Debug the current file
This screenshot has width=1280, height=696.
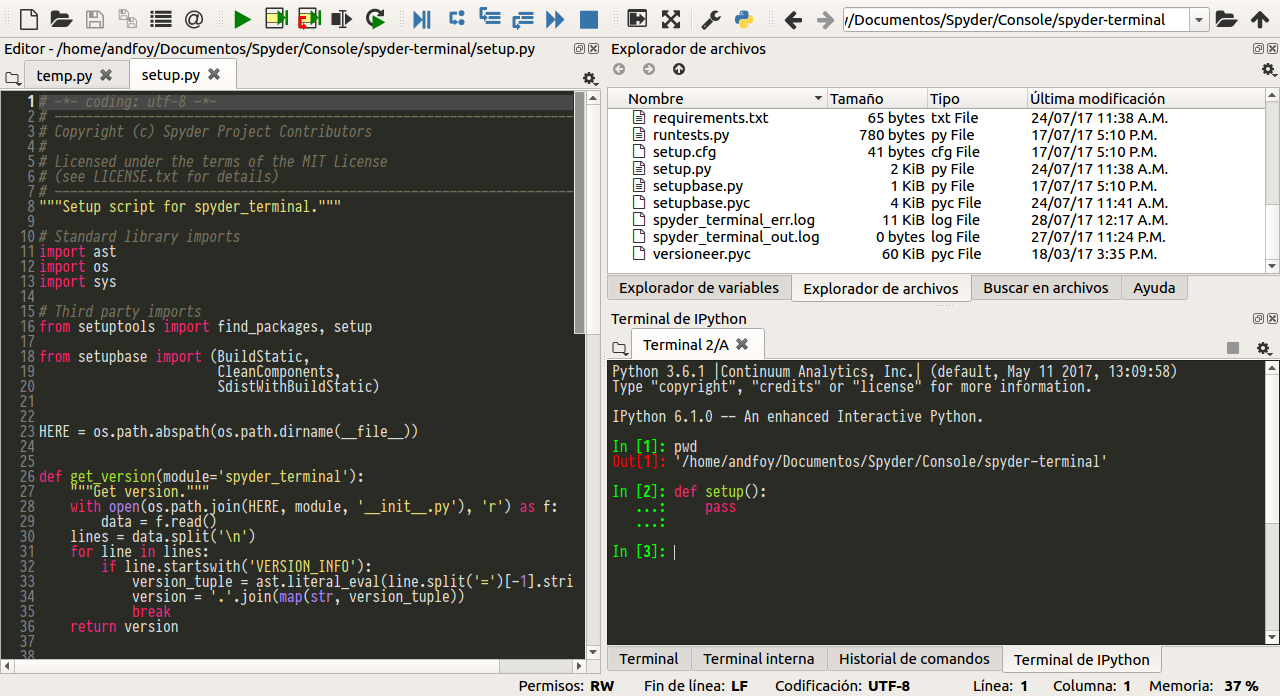[420, 17]
